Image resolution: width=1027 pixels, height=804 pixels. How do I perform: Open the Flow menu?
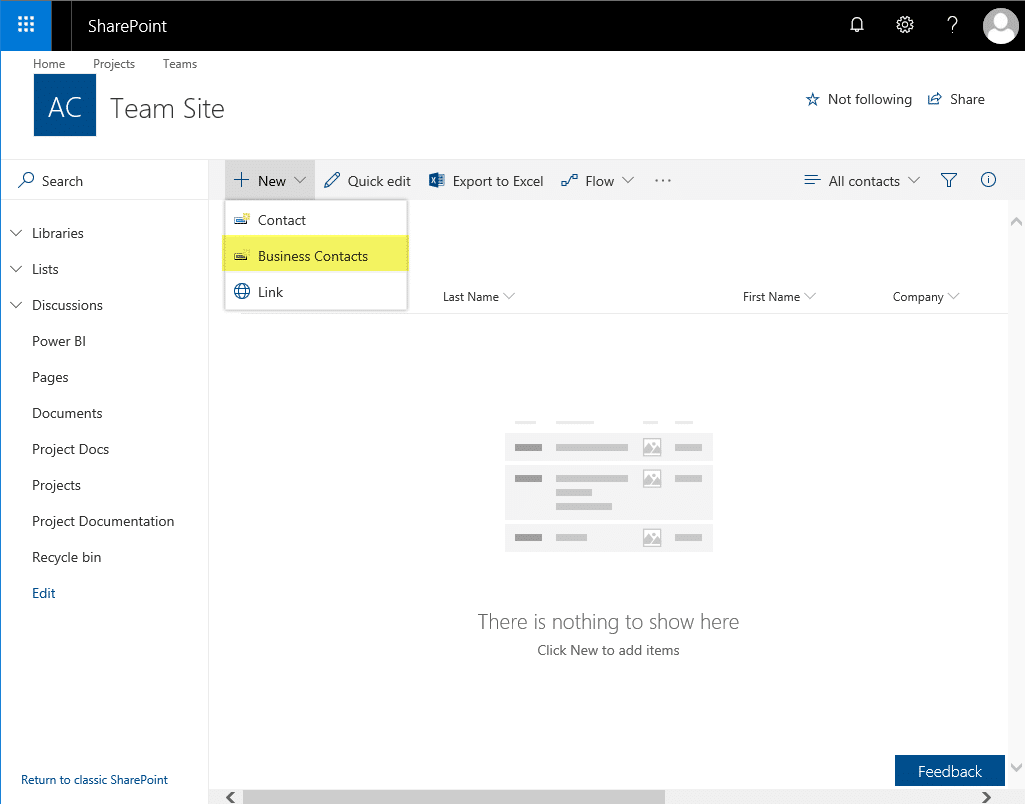pyautogui.click(x=598, y=181)
